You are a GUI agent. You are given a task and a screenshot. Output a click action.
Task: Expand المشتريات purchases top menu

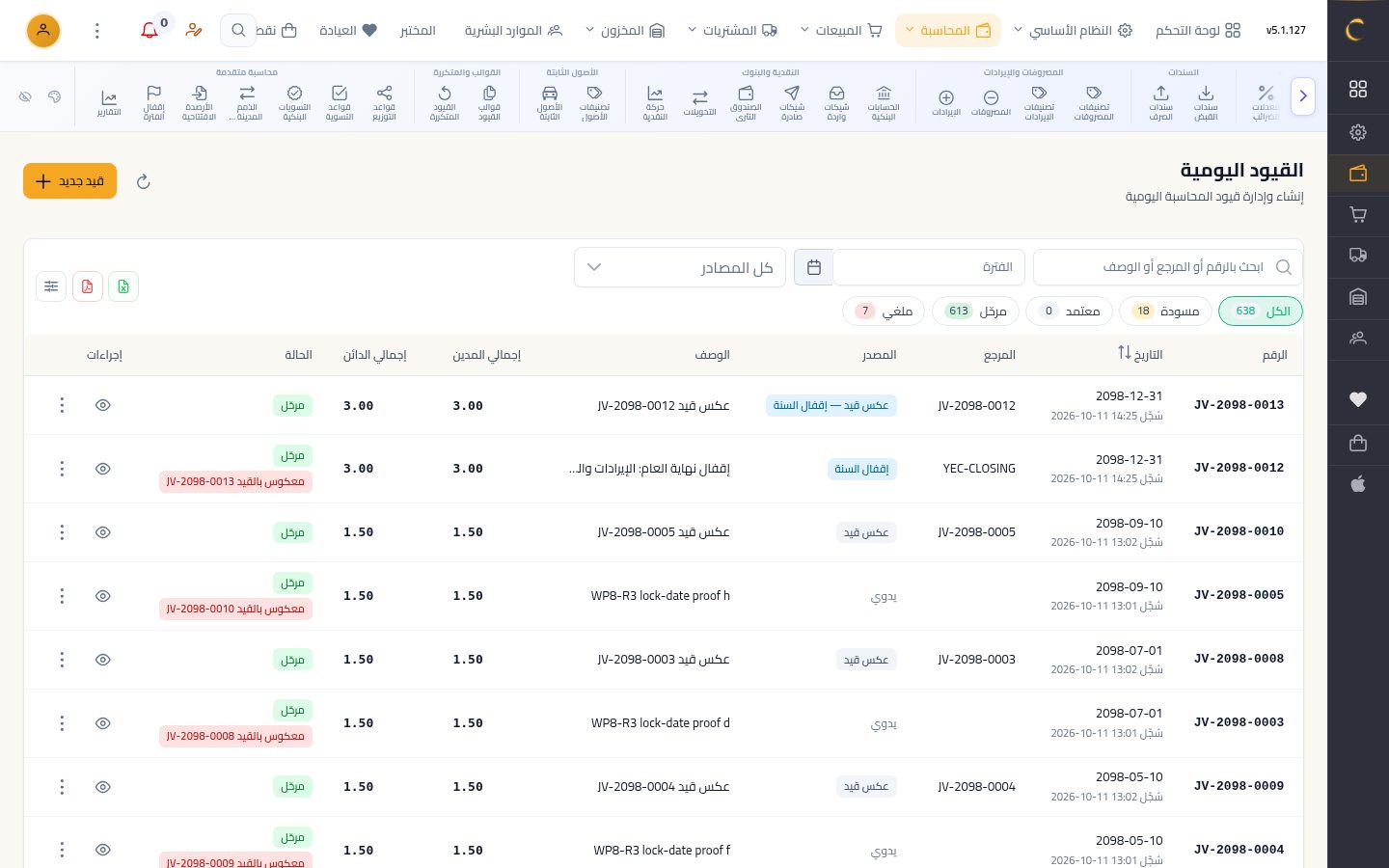tap(732, 31)
